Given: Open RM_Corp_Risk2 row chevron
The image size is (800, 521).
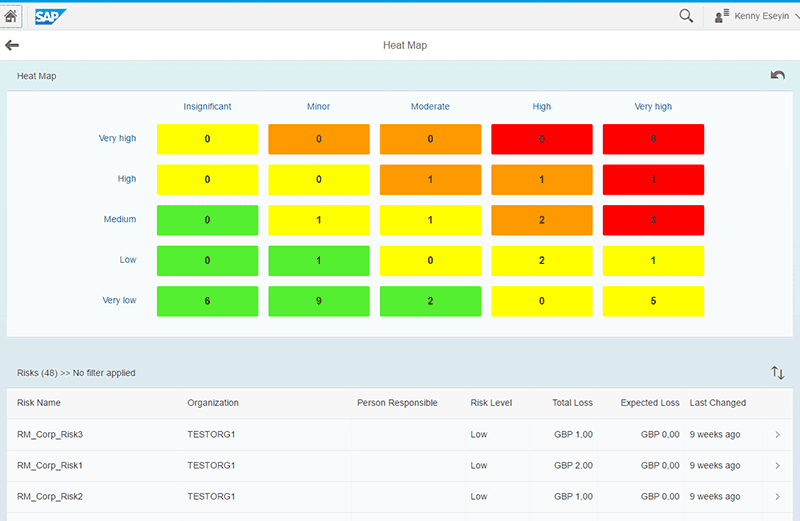Looking at the screenshot, I should point(778,497).
